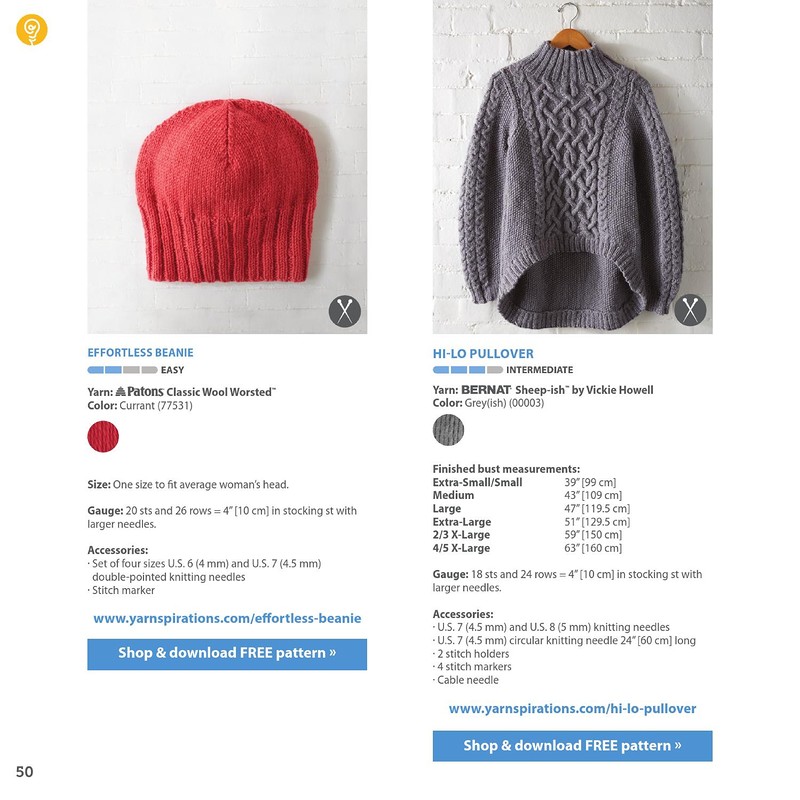The height and width of the screenshot is (800, 800).
Task: Click the page number 50
Action: [x=24, y=771]
